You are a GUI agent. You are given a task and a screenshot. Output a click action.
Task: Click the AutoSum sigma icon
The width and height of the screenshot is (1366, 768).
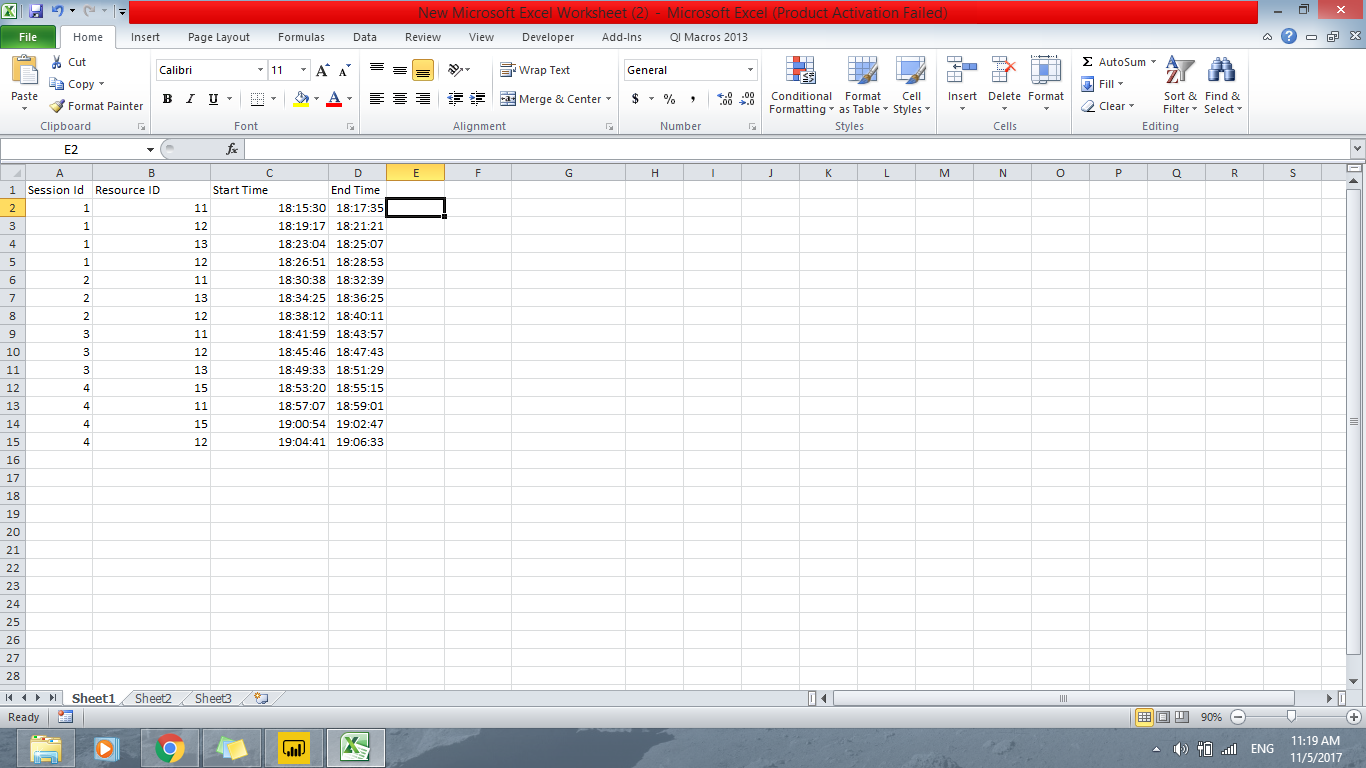tap(1088, 62)
